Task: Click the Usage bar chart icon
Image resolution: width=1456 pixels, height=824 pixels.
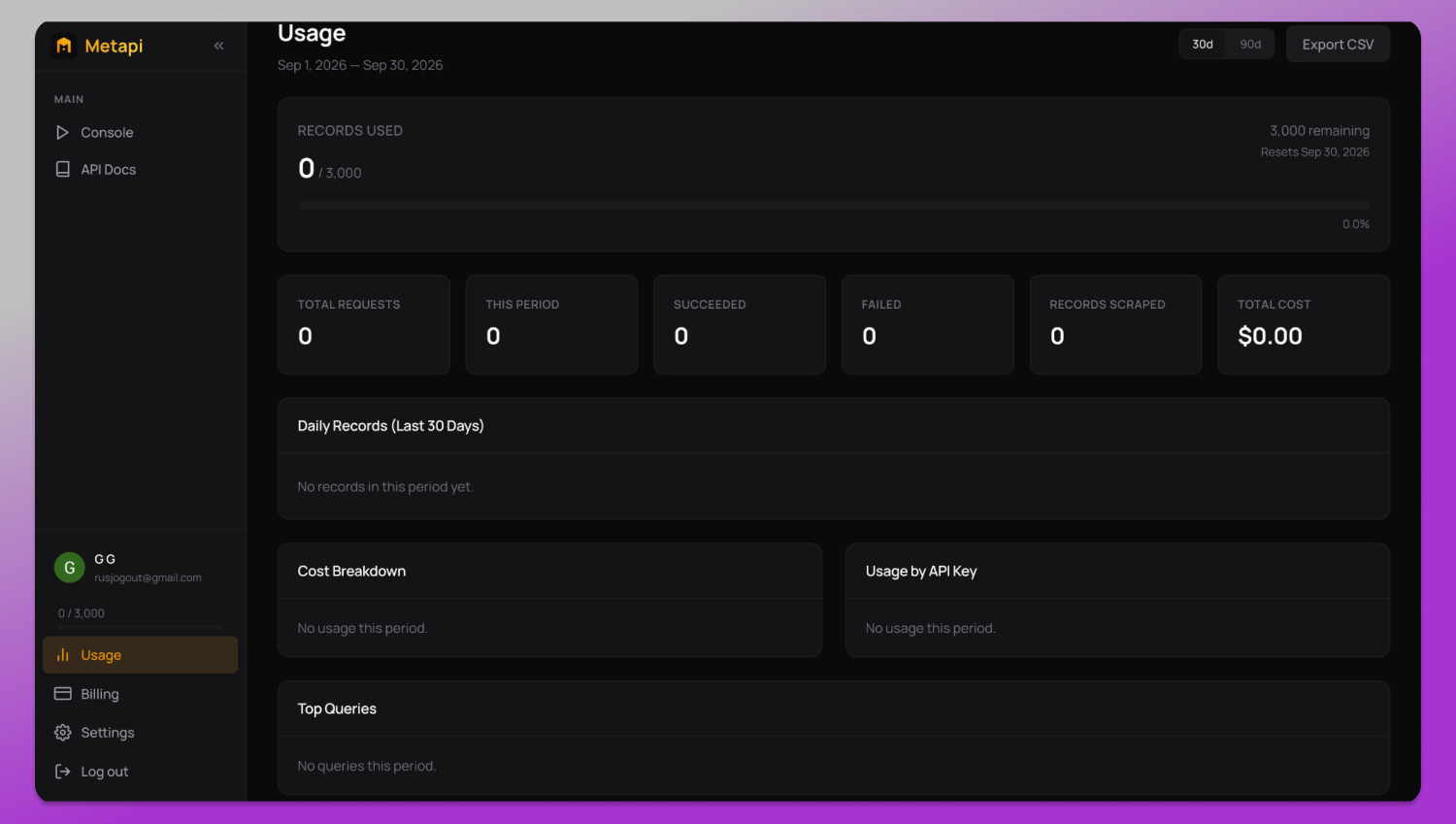Action: [63, 655]
